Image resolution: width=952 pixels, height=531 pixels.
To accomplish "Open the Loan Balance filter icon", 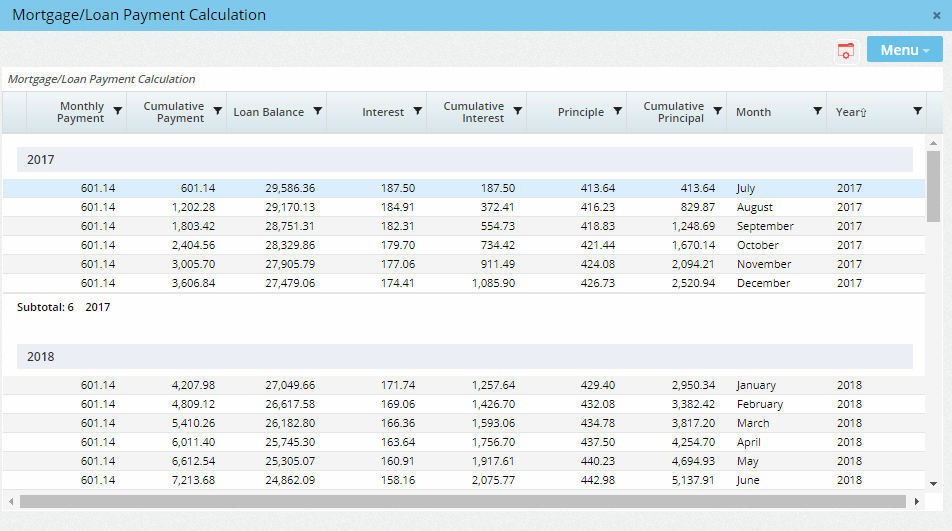I will 318,112.
